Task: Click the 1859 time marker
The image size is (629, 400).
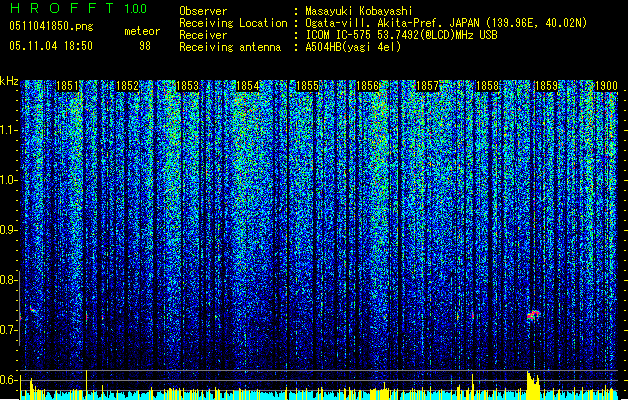Action: pyautogui.click(x=547, y=86)
